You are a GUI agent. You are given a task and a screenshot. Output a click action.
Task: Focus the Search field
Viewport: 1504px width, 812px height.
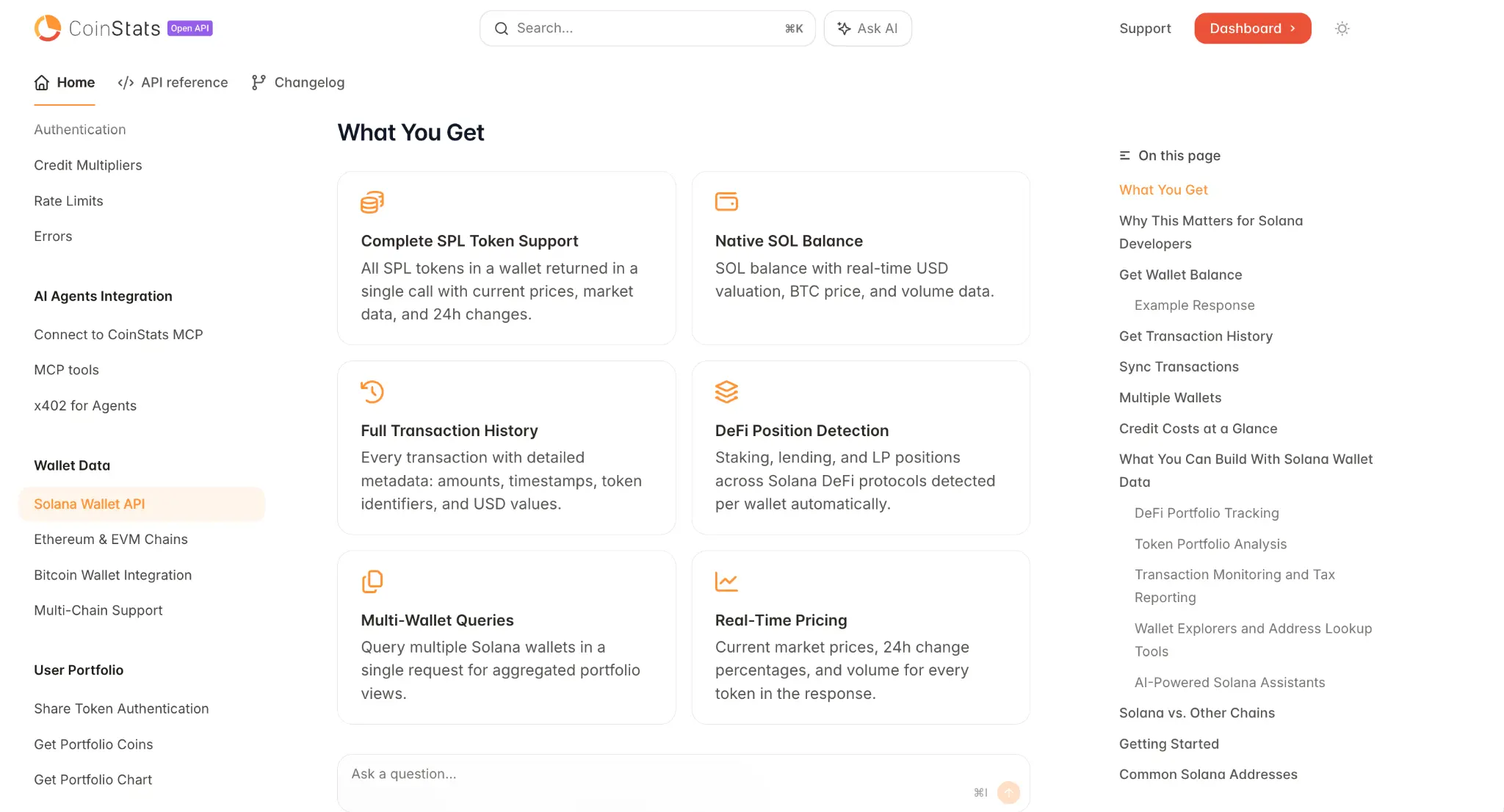coord(648,29)
